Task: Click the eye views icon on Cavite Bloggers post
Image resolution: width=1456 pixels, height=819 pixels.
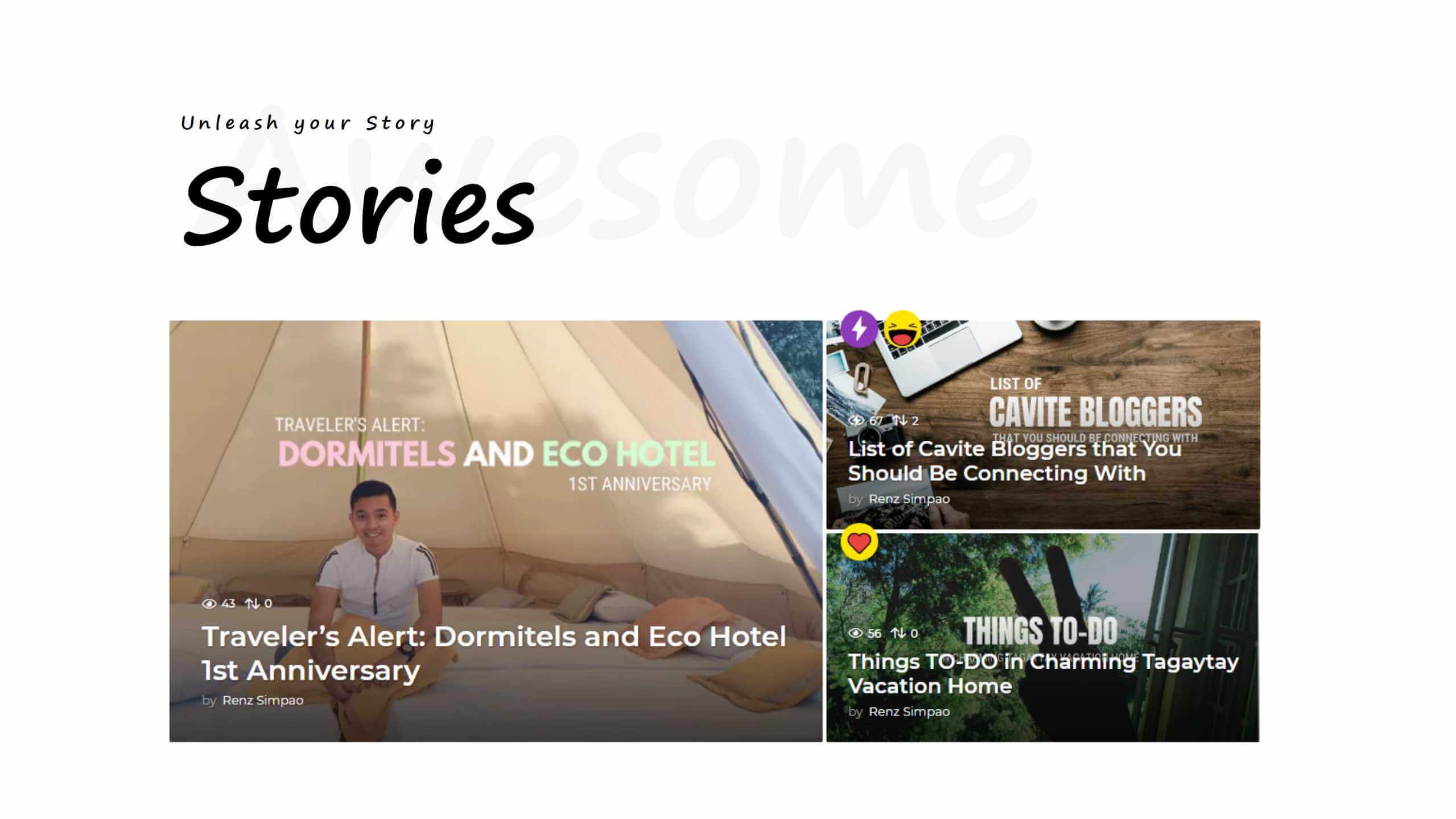Action: (x=856, y=421)
